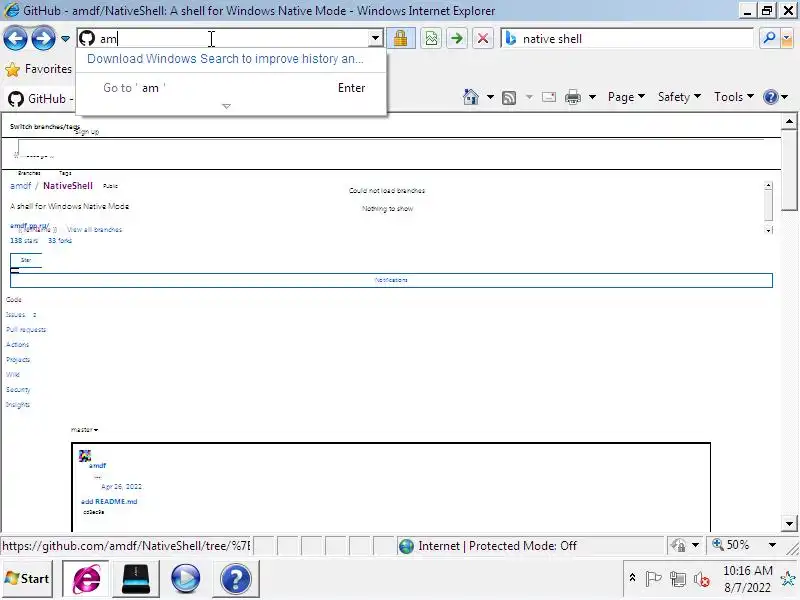Click page scrollbar up arrow

(x=789, y=121)
